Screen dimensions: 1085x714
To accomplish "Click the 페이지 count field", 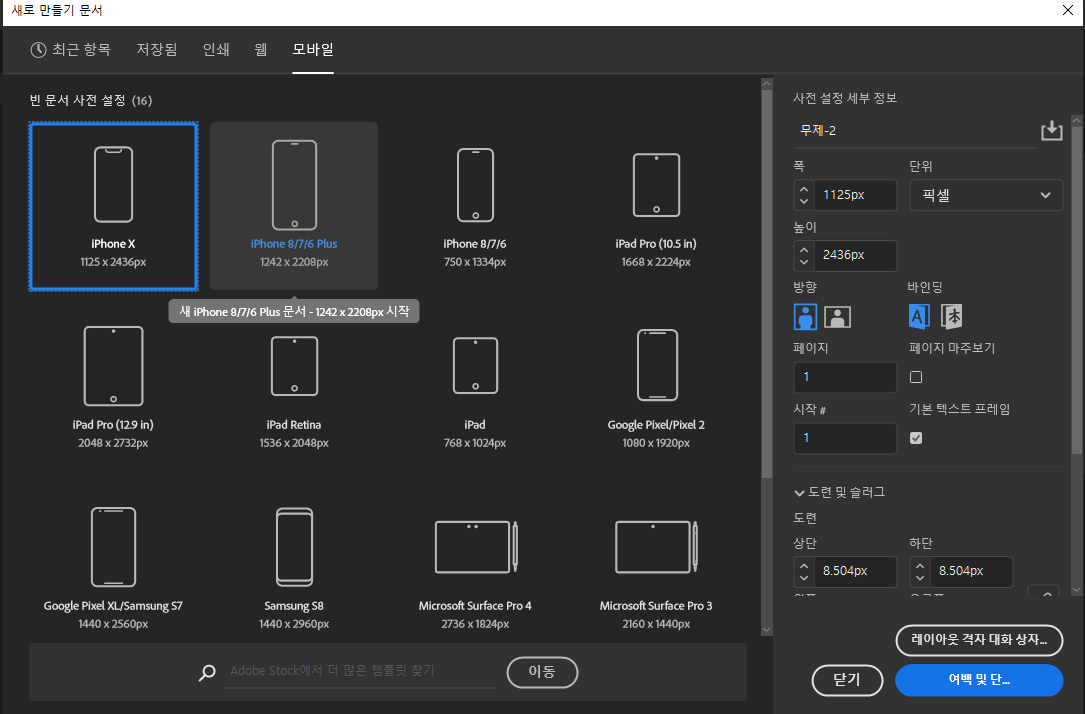I will point(846,377).
